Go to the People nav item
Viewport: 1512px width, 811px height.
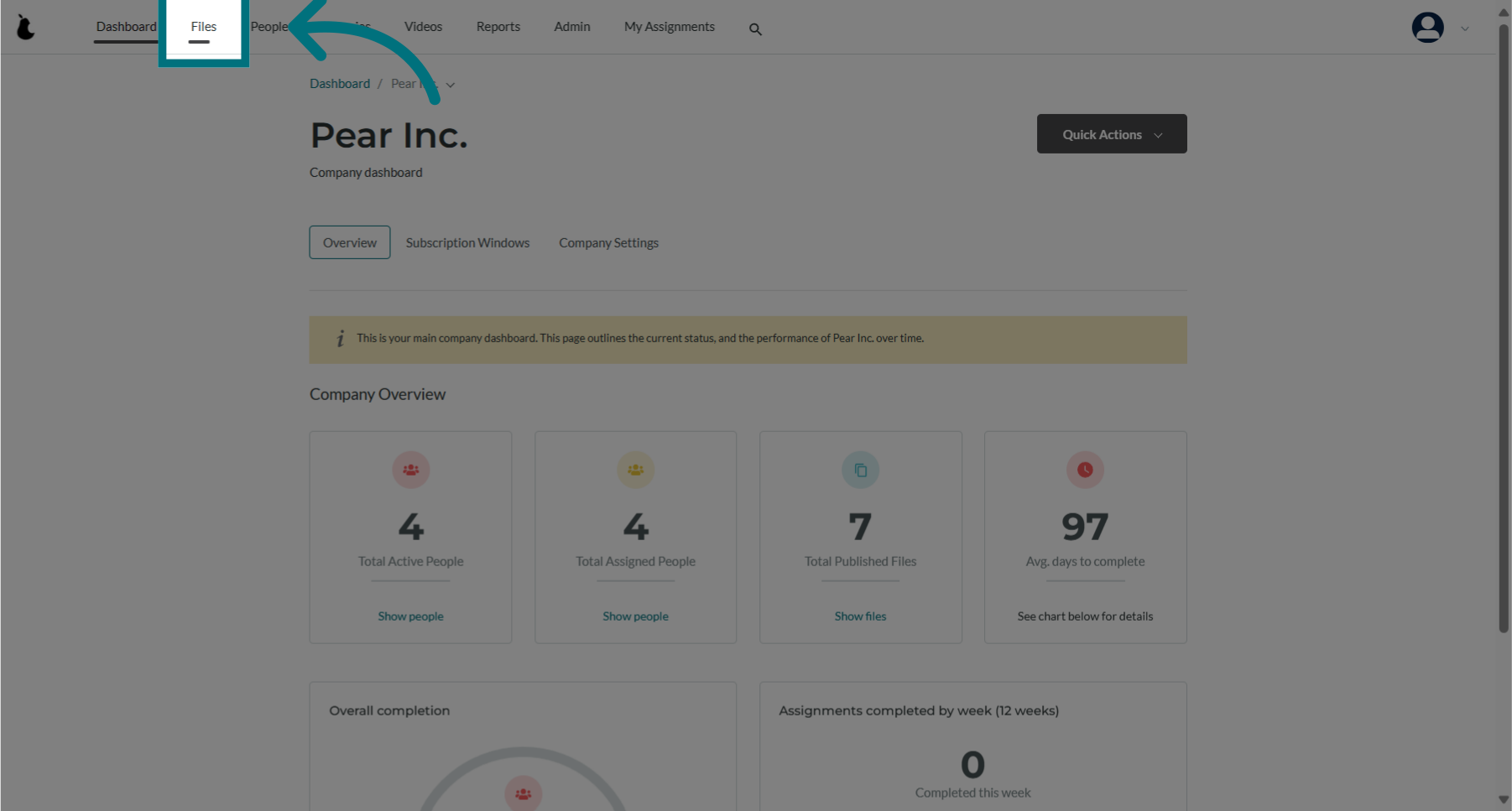tap(269, 27)
